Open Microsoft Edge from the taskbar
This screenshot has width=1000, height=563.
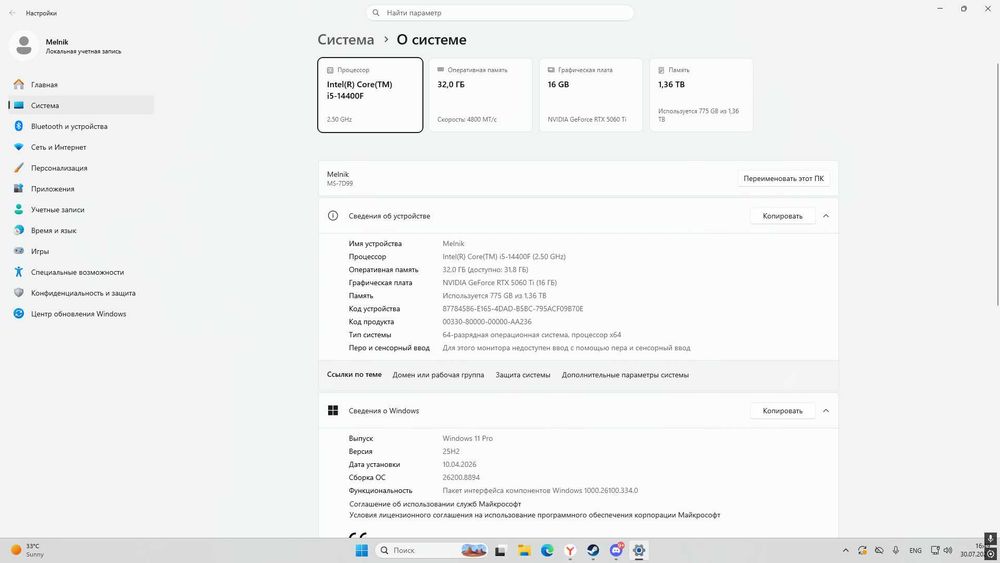547,550
